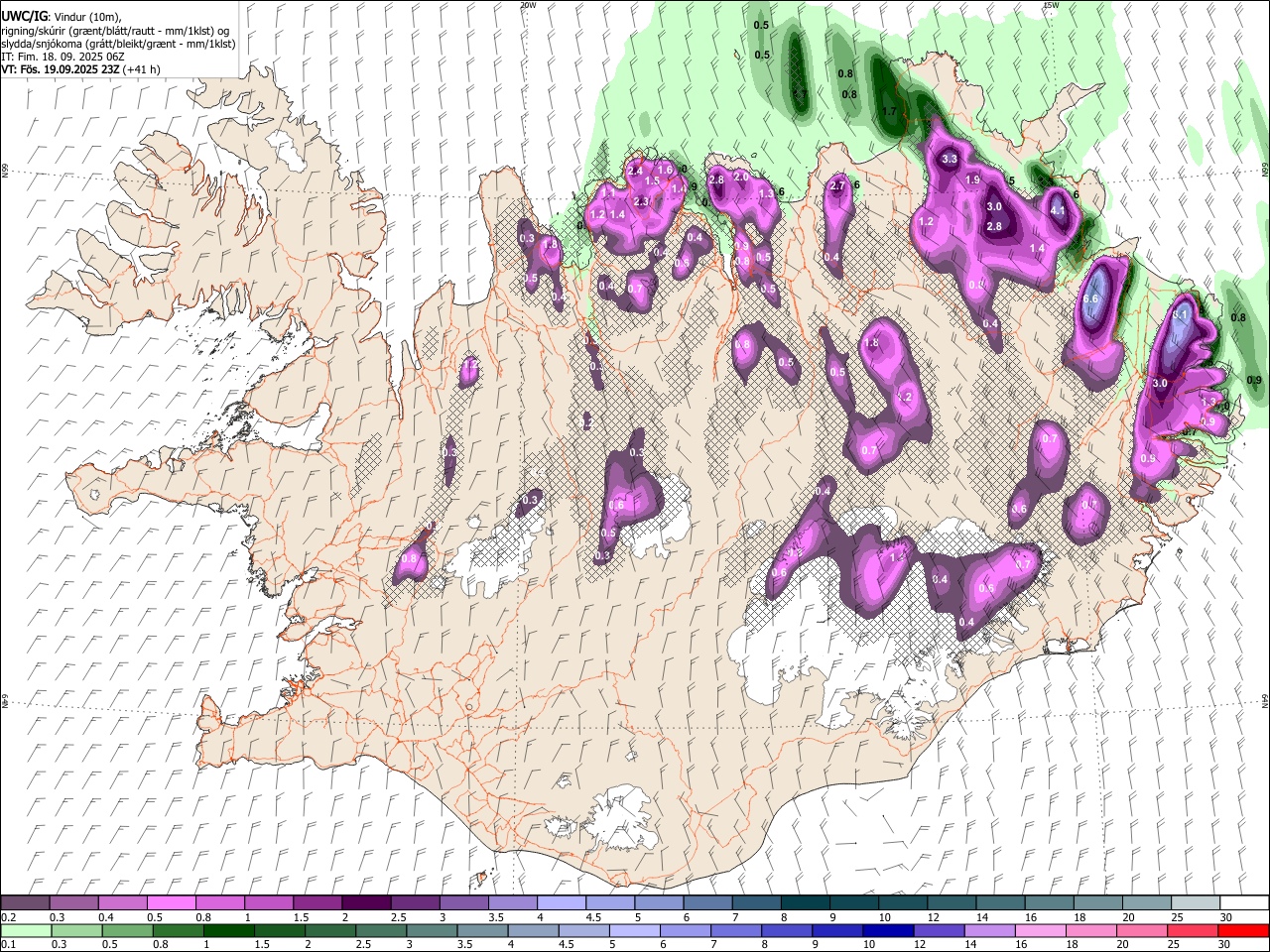This screenshot has width=1270, height=952.
Task: Select the upper legend swatch from 0.3 to 0.4
Action: pos(73,902)
